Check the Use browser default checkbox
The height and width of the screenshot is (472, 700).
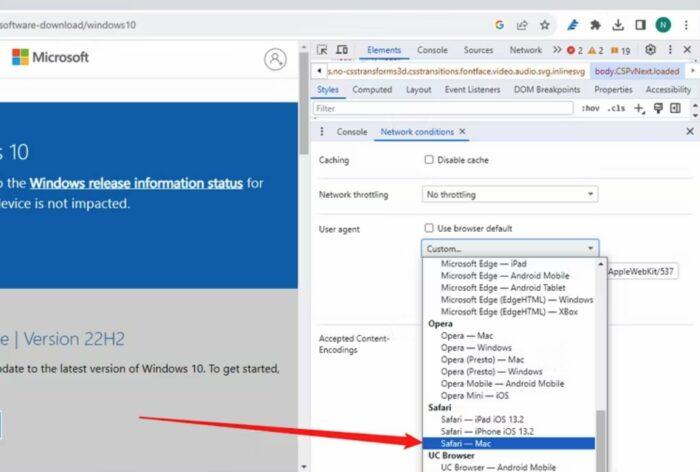pos(429,229)
